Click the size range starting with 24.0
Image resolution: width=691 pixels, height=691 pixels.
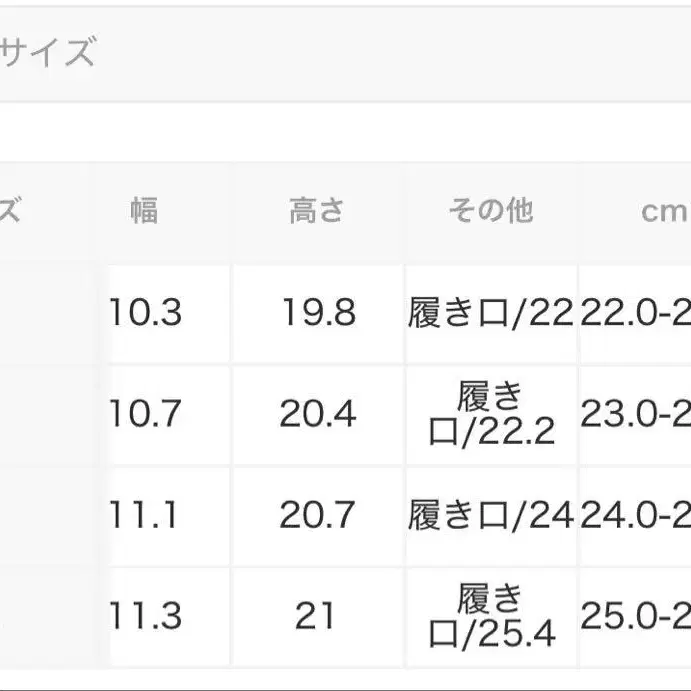click(x=637, y=515)
